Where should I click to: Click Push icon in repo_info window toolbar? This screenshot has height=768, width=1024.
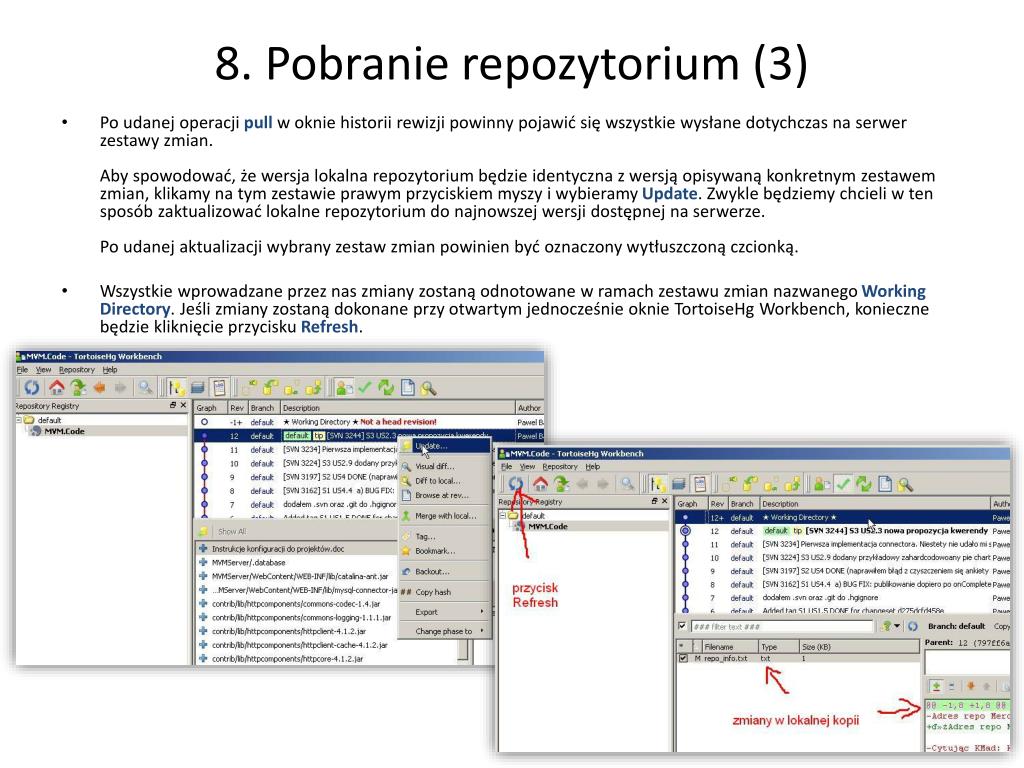coord(792,485)
